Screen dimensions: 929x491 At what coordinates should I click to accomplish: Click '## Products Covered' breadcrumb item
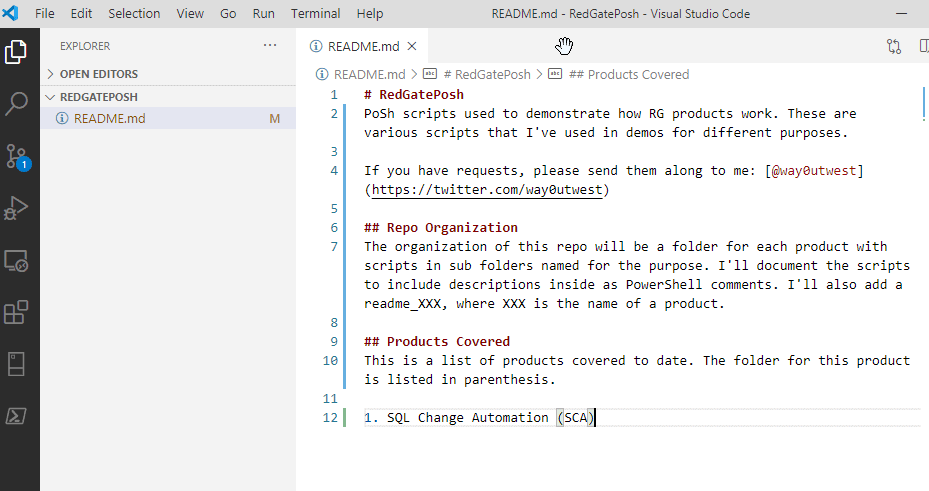(x=629, y=74)
